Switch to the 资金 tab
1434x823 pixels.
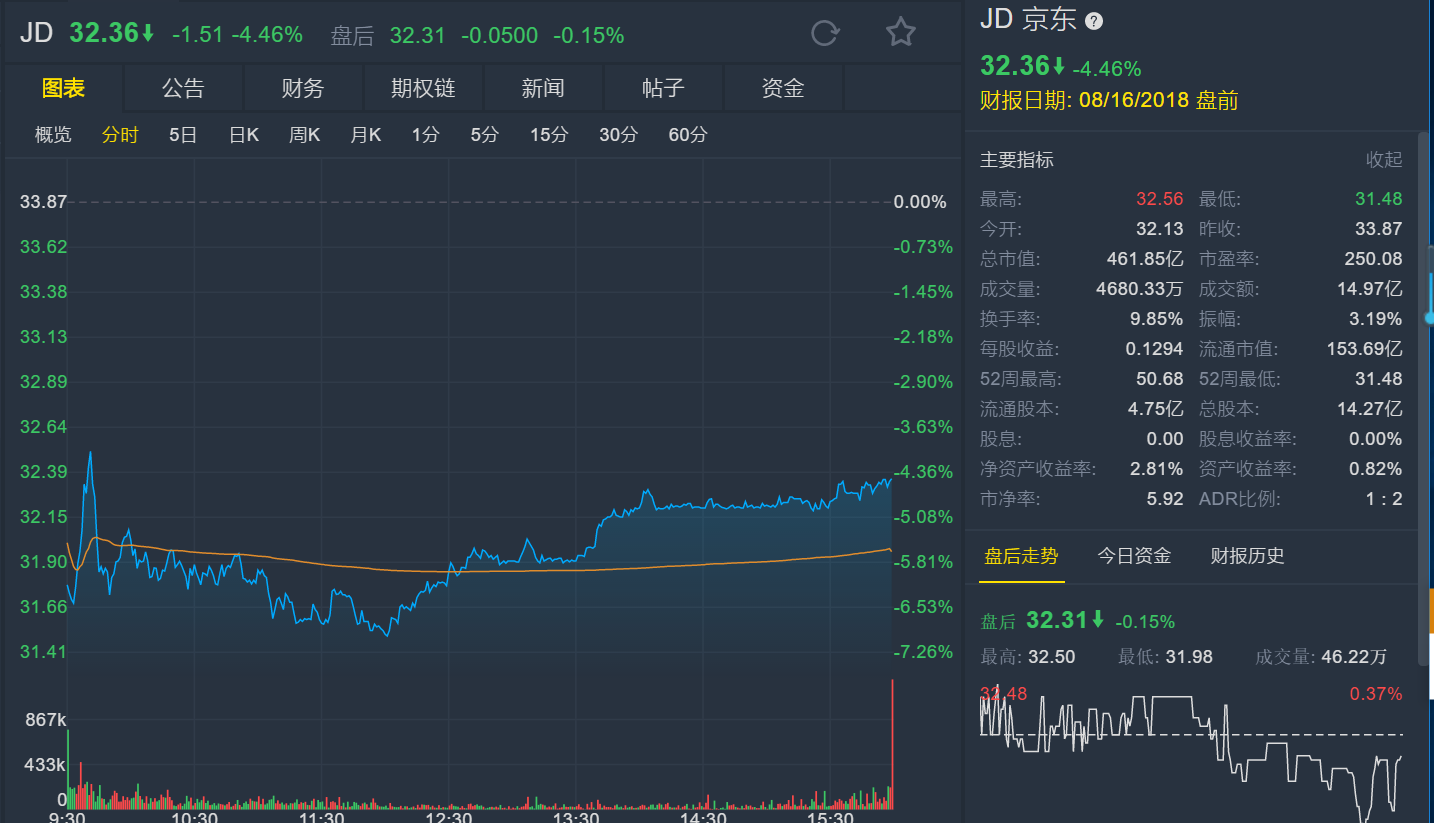tap(783, 88)
